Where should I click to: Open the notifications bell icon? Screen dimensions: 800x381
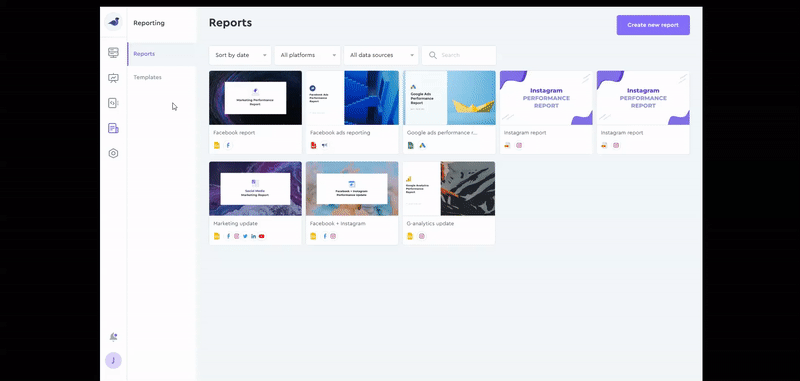(113, 337)
